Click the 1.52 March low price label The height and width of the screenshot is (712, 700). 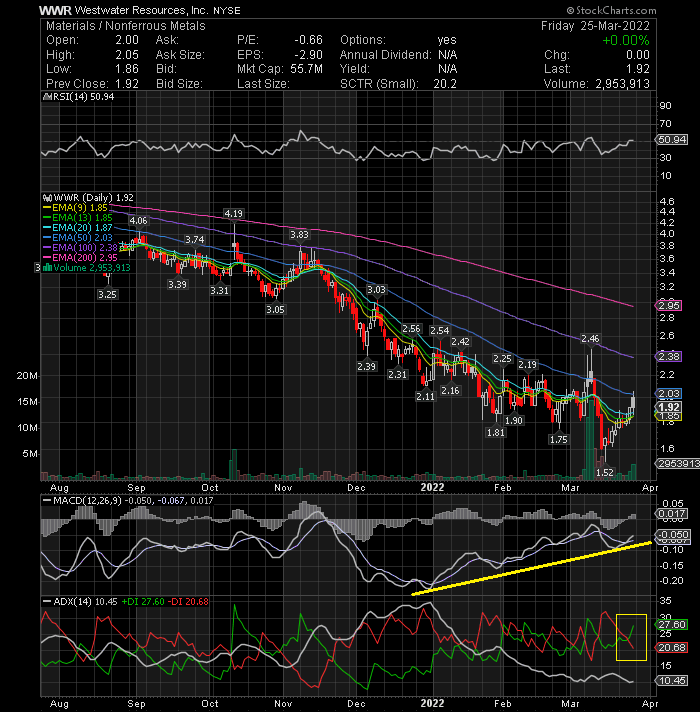click(605, 472)
